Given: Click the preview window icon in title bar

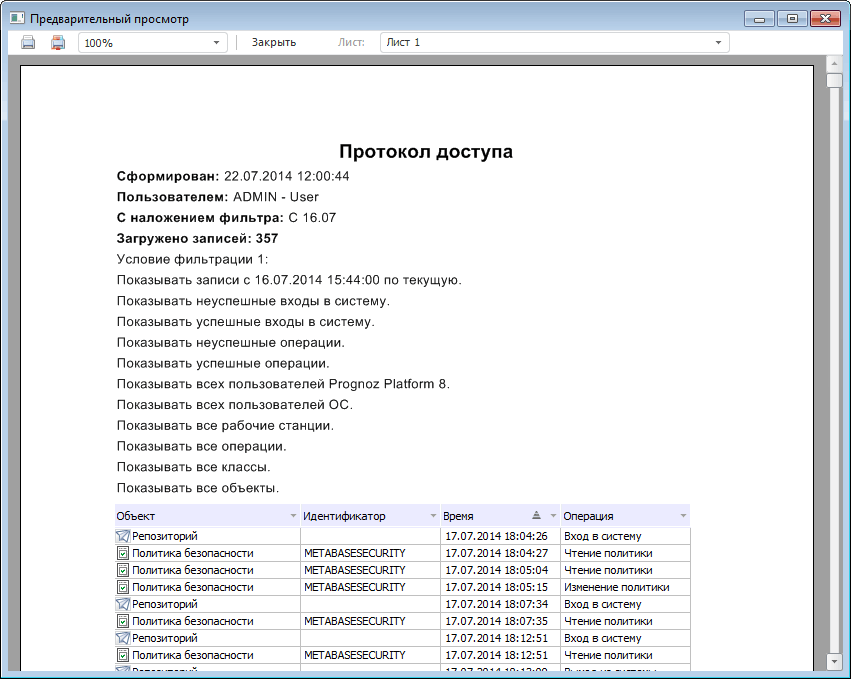Looking at the screenshot, I should tap(17, 19).
